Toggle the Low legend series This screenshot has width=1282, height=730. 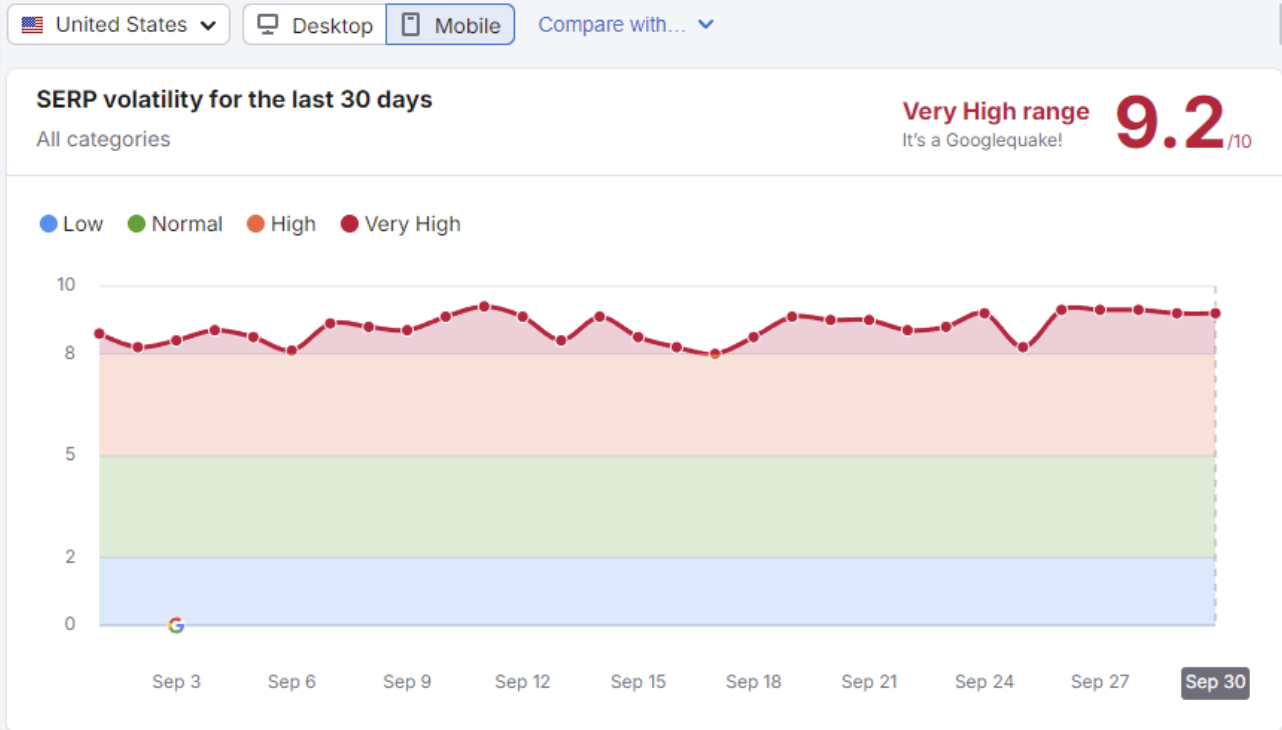click(71, 224)
